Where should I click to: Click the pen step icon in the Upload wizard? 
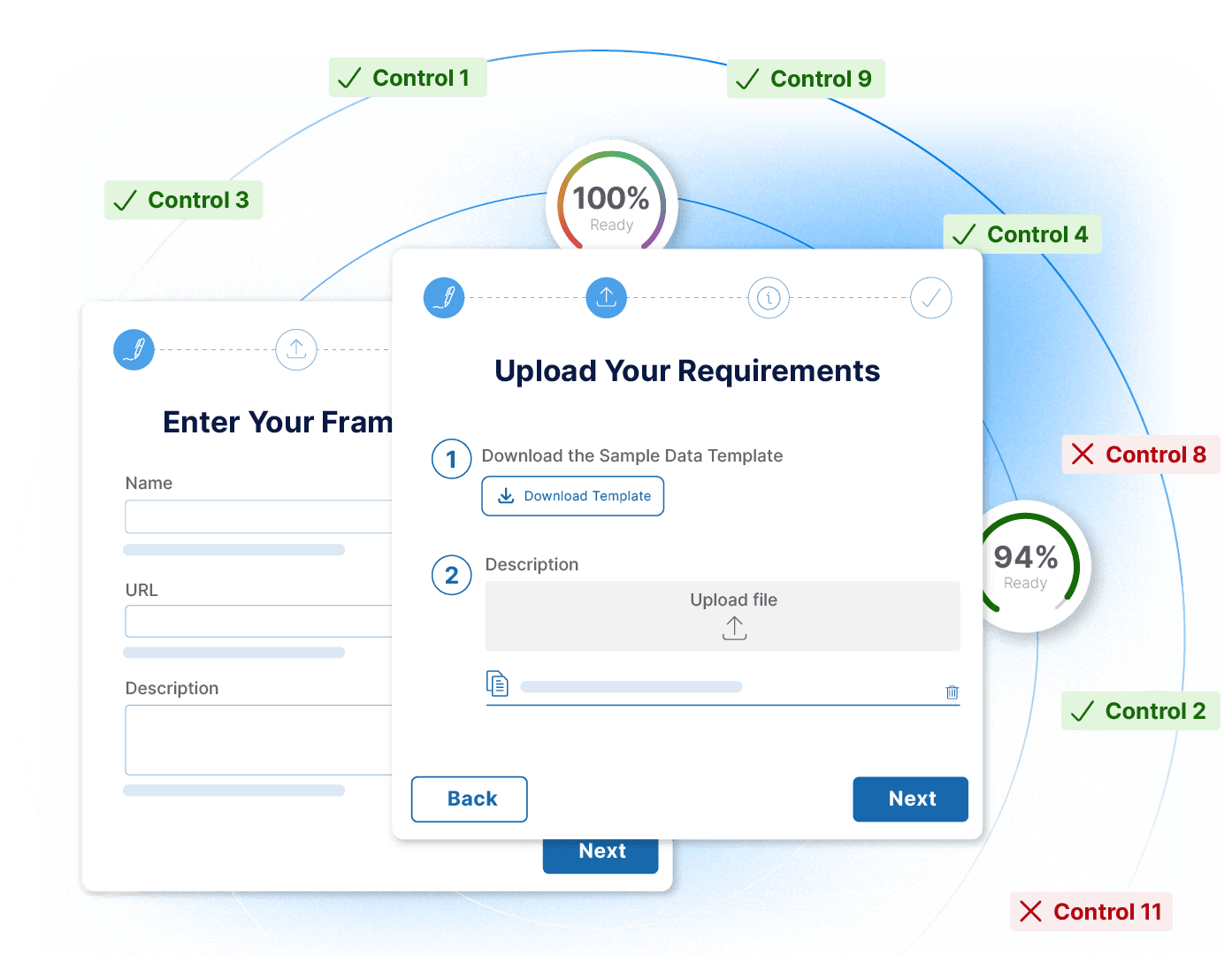pos(444,298)
